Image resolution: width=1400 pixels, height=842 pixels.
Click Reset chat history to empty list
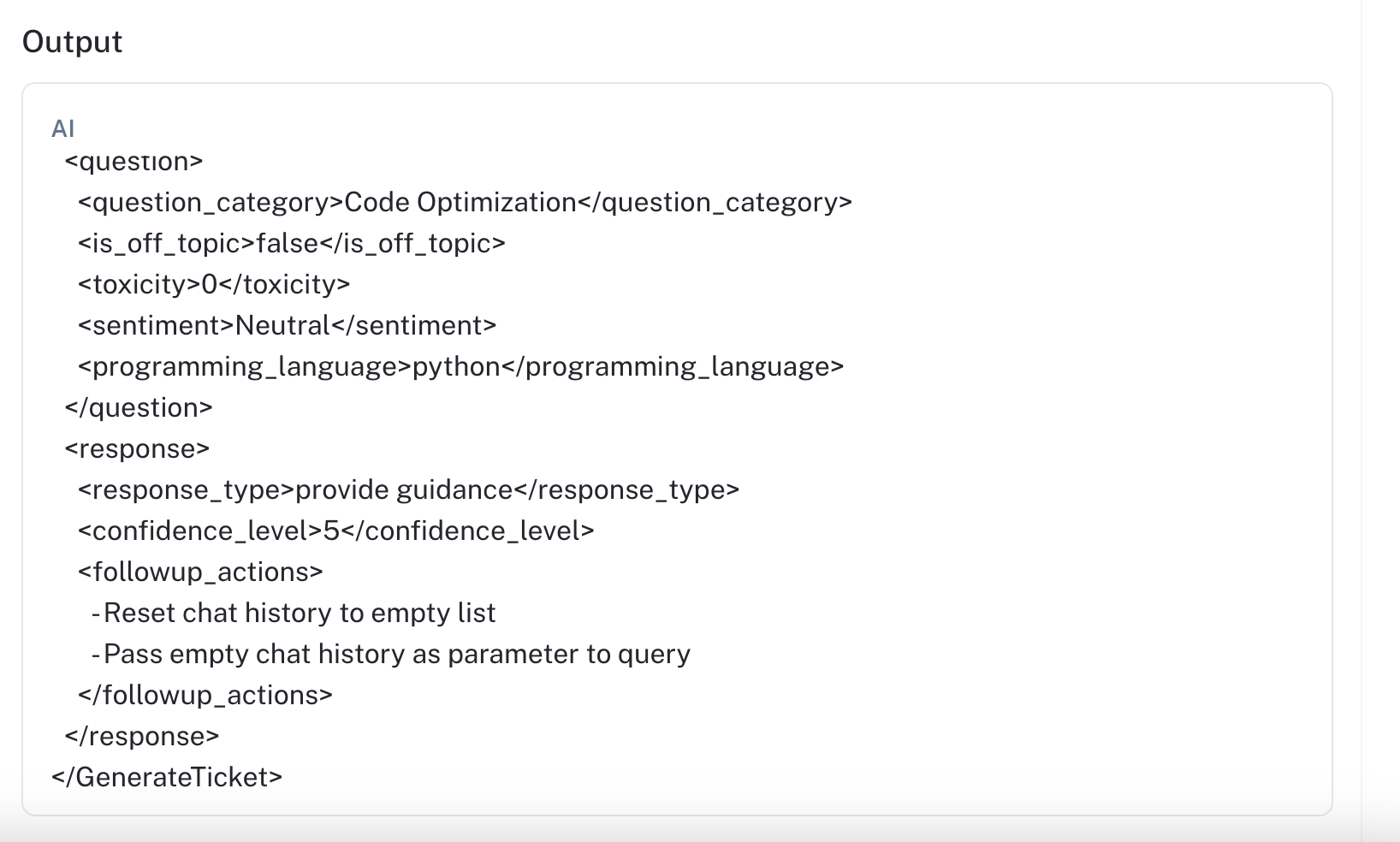299,614
